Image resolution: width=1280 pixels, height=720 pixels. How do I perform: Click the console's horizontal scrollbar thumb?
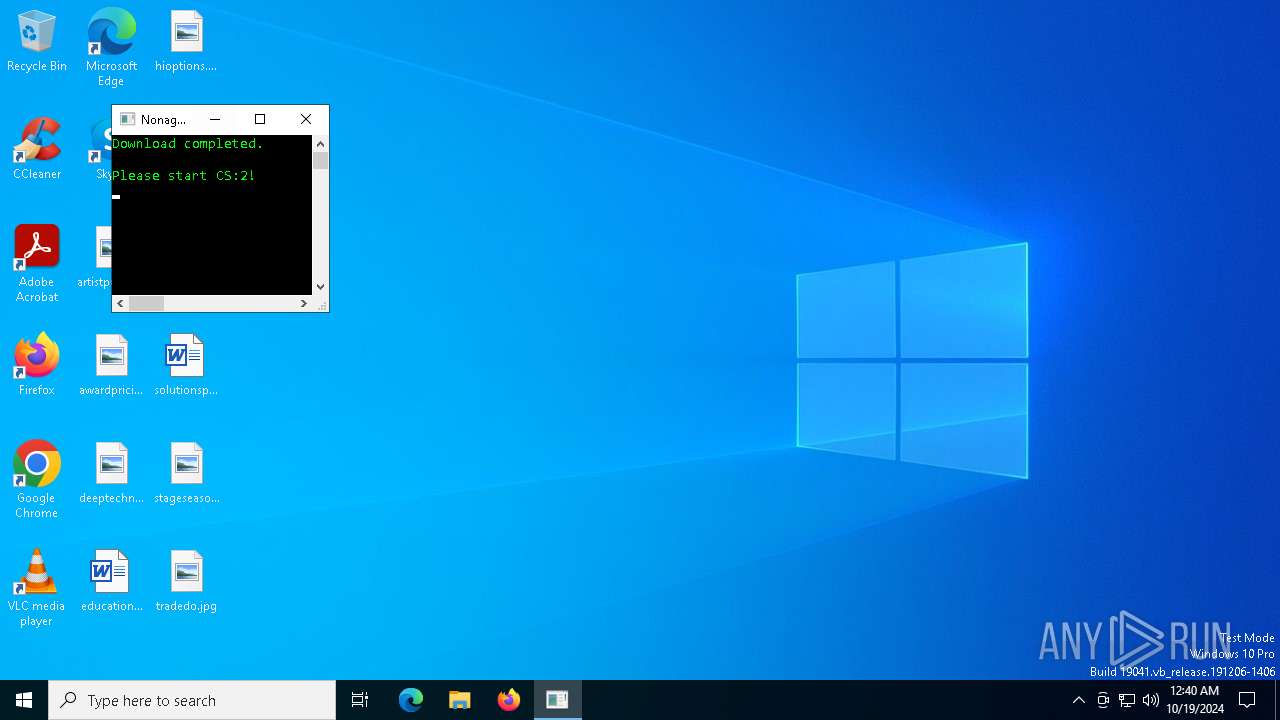146,303
